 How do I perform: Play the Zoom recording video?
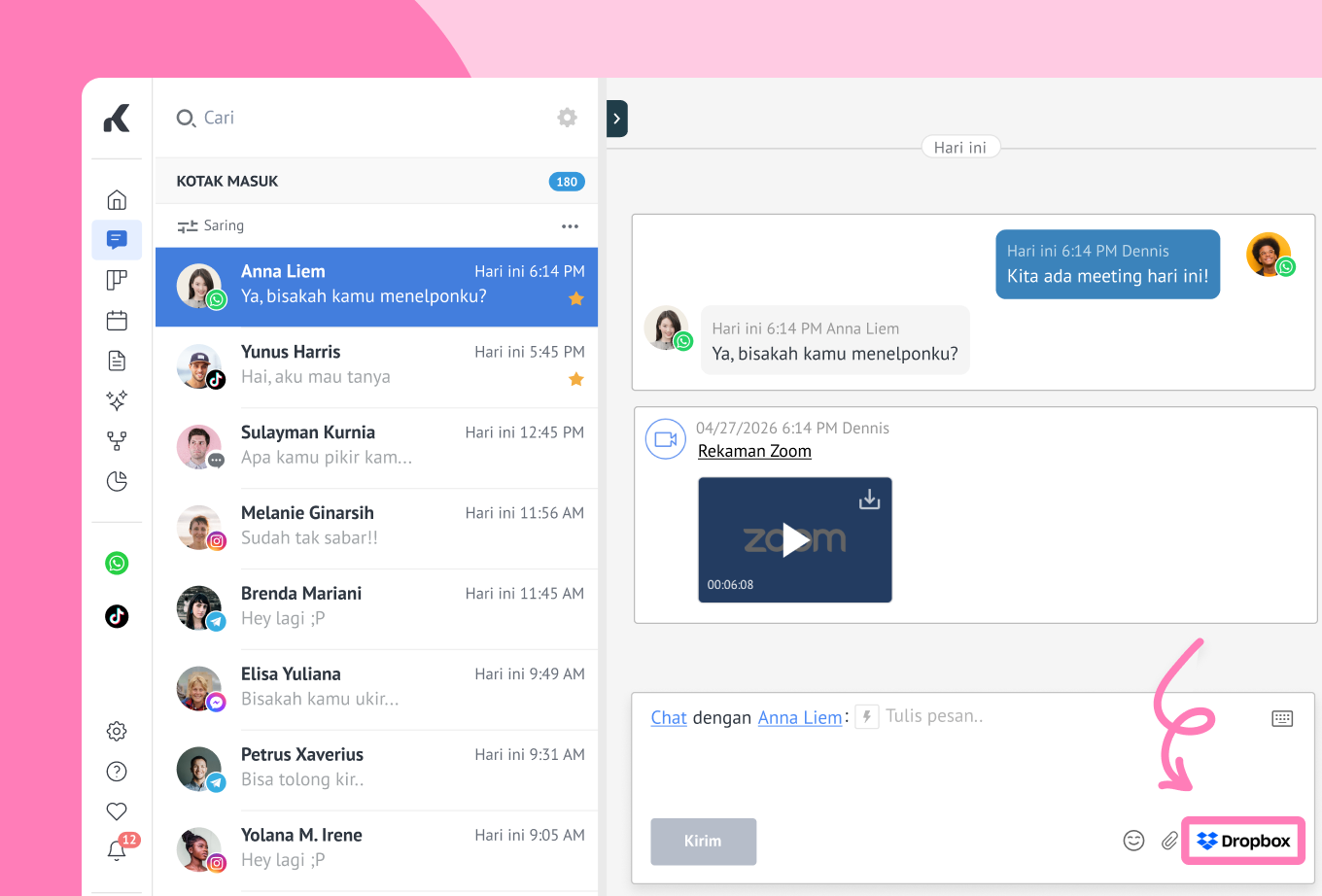(x=795, y=540)
